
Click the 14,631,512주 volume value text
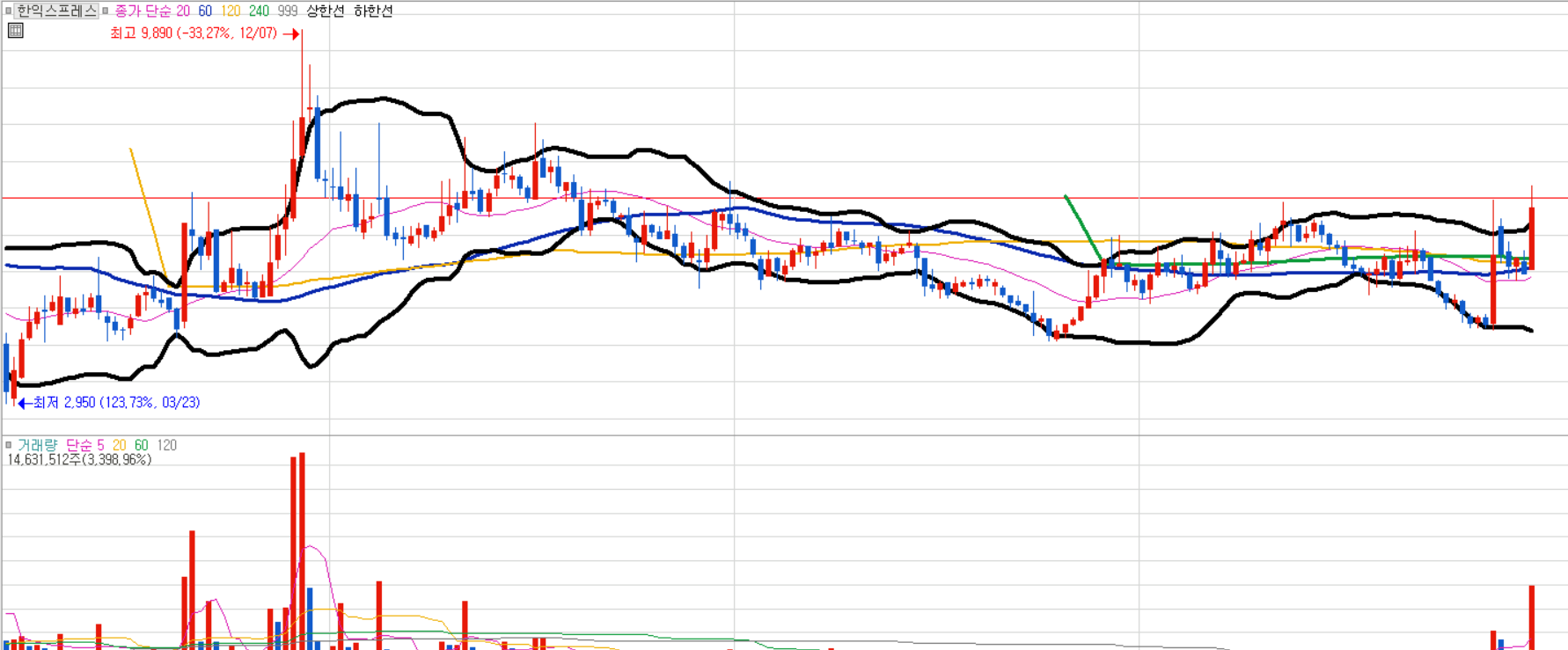point(79,460)
